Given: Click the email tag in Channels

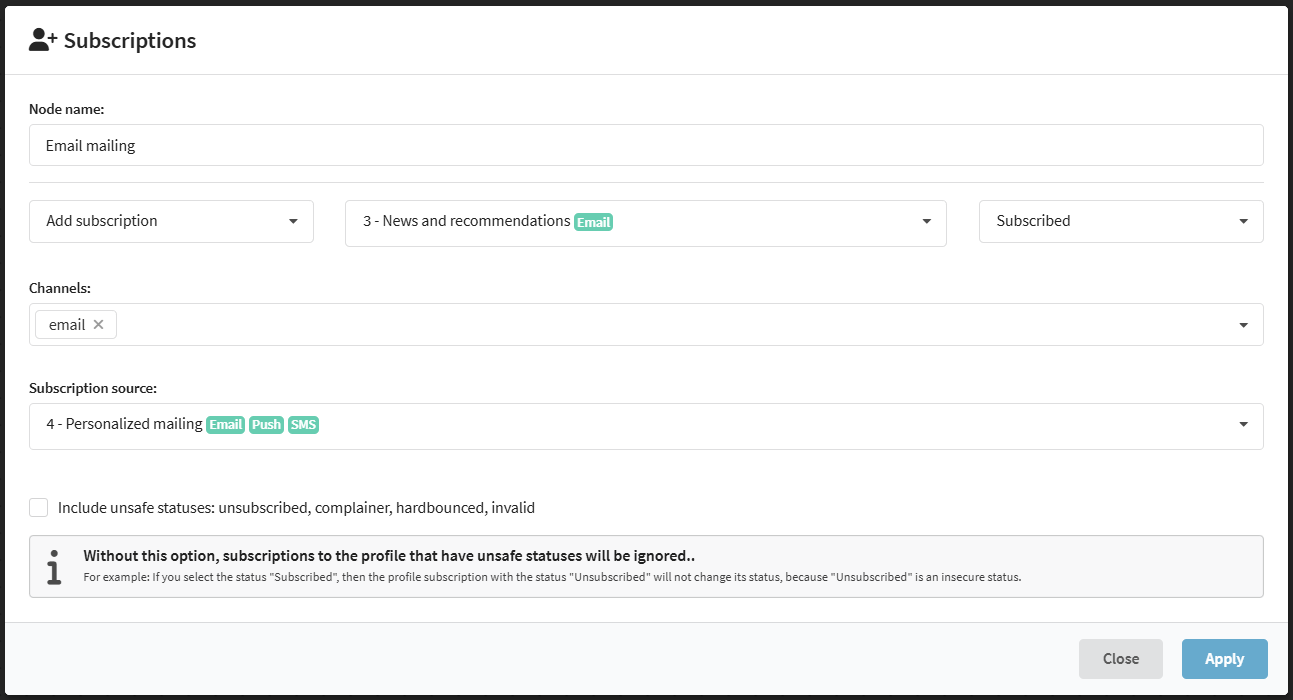Looking at the screenshot, I should [x=67, y=325].
